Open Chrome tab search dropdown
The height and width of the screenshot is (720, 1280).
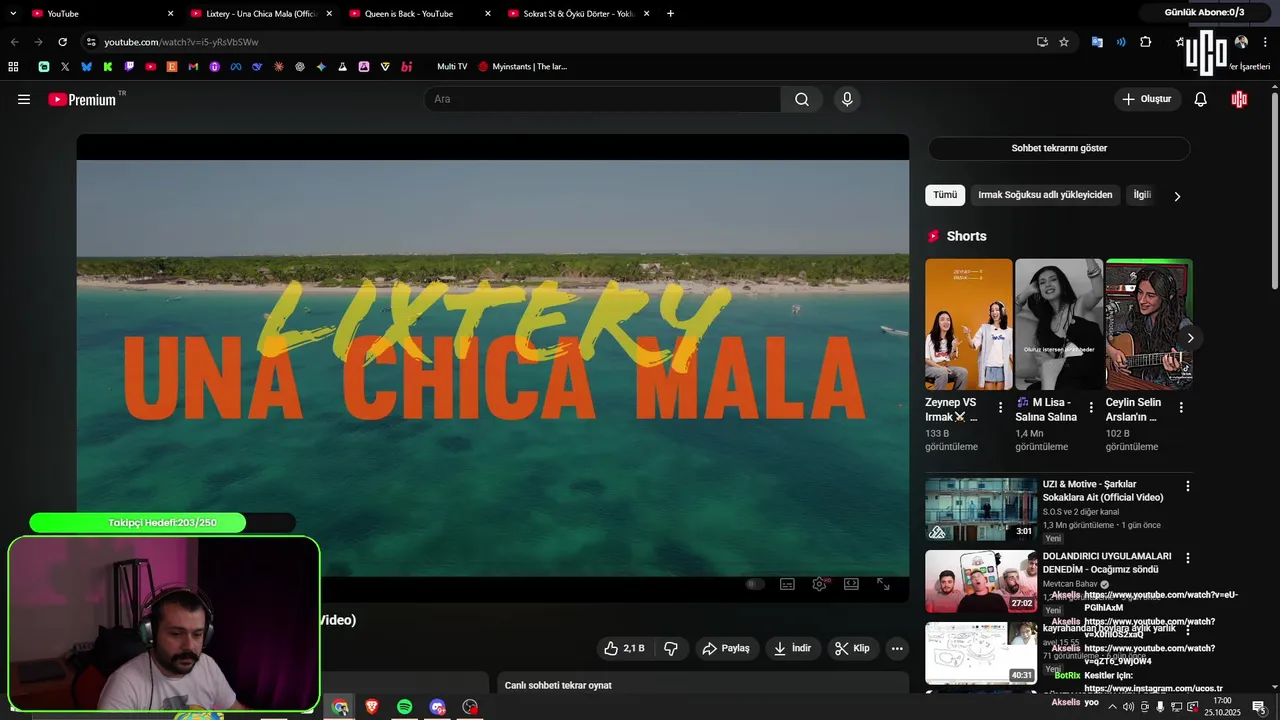[x=13, y=13]
